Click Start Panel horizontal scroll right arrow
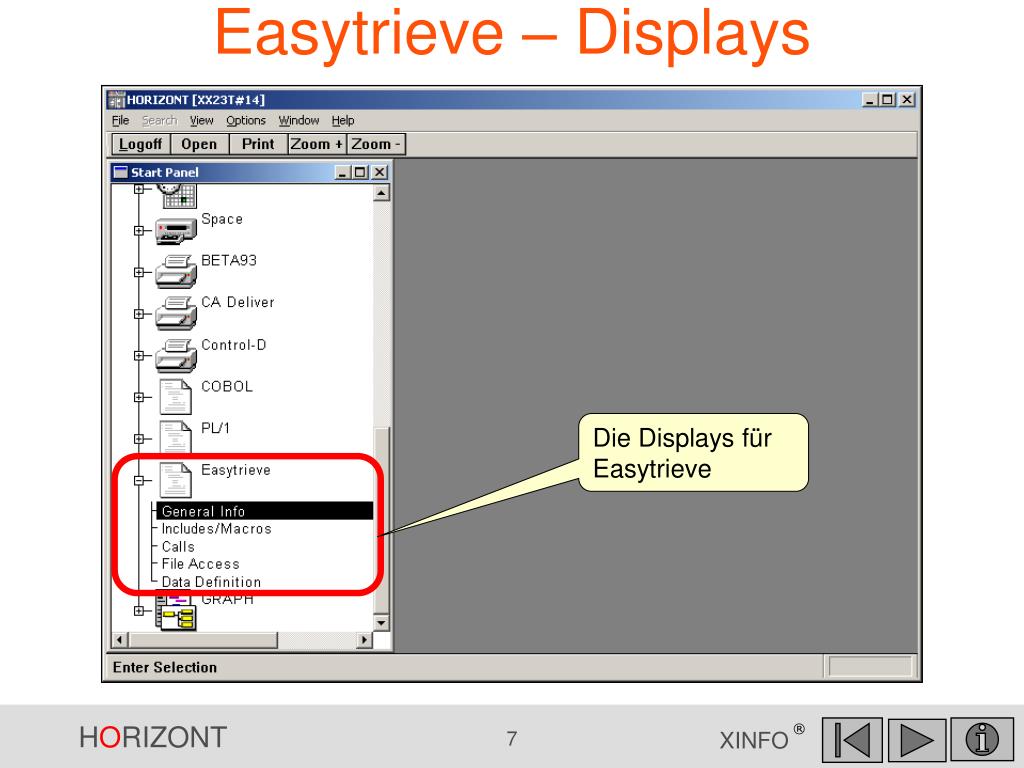The image size is (1024, 768). tap(365, 640)
